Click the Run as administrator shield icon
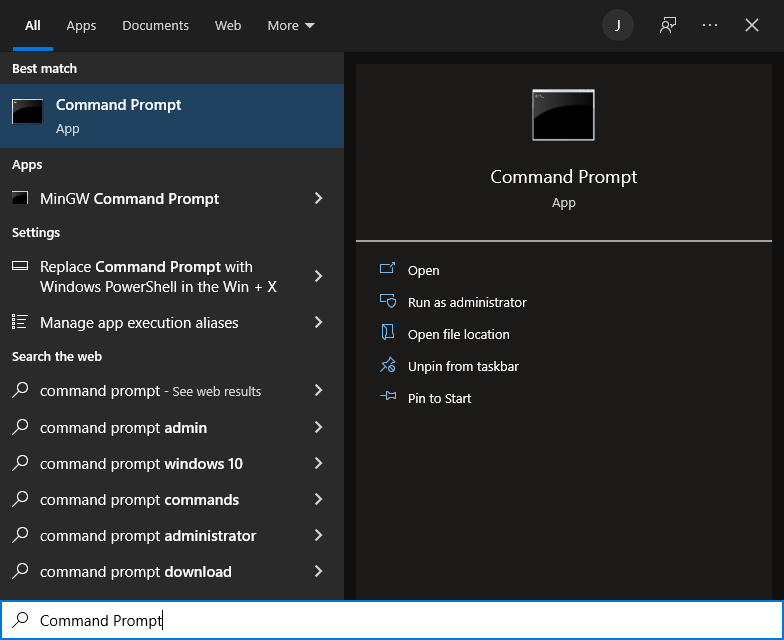The image size is (784, 640). [388, 302]
